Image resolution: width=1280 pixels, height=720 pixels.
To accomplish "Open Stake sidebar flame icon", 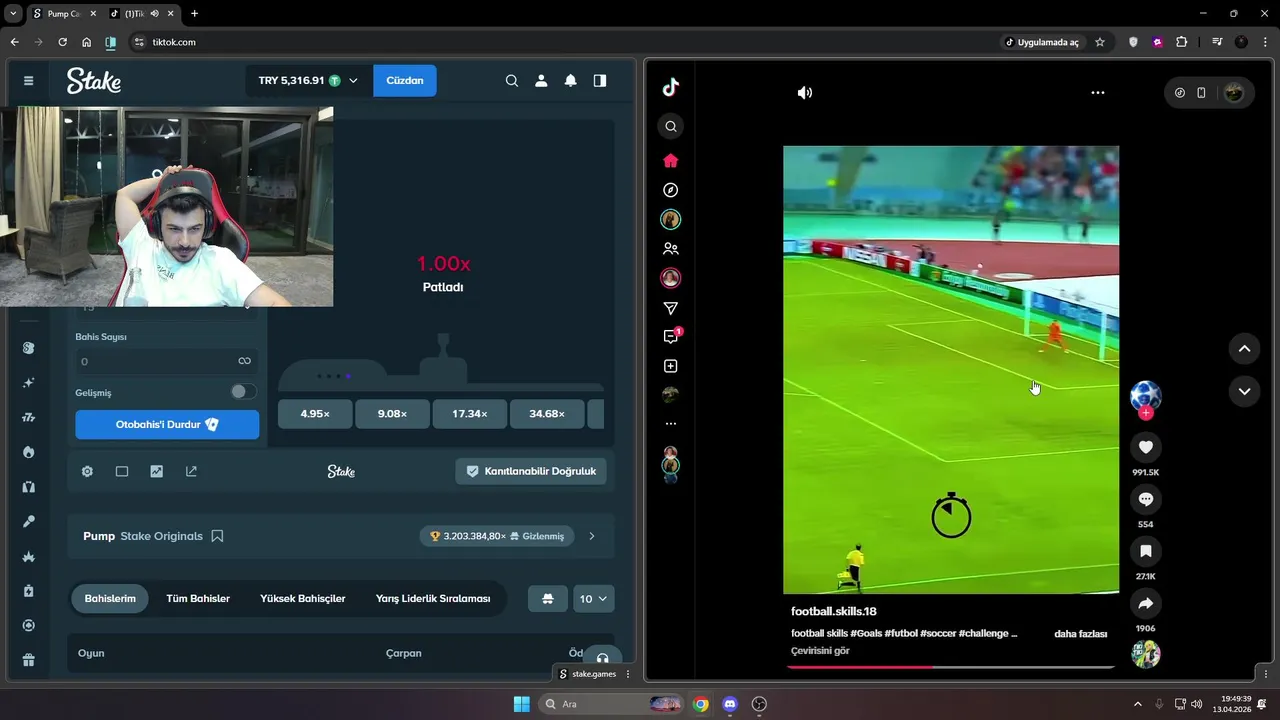I will (28, 452).
